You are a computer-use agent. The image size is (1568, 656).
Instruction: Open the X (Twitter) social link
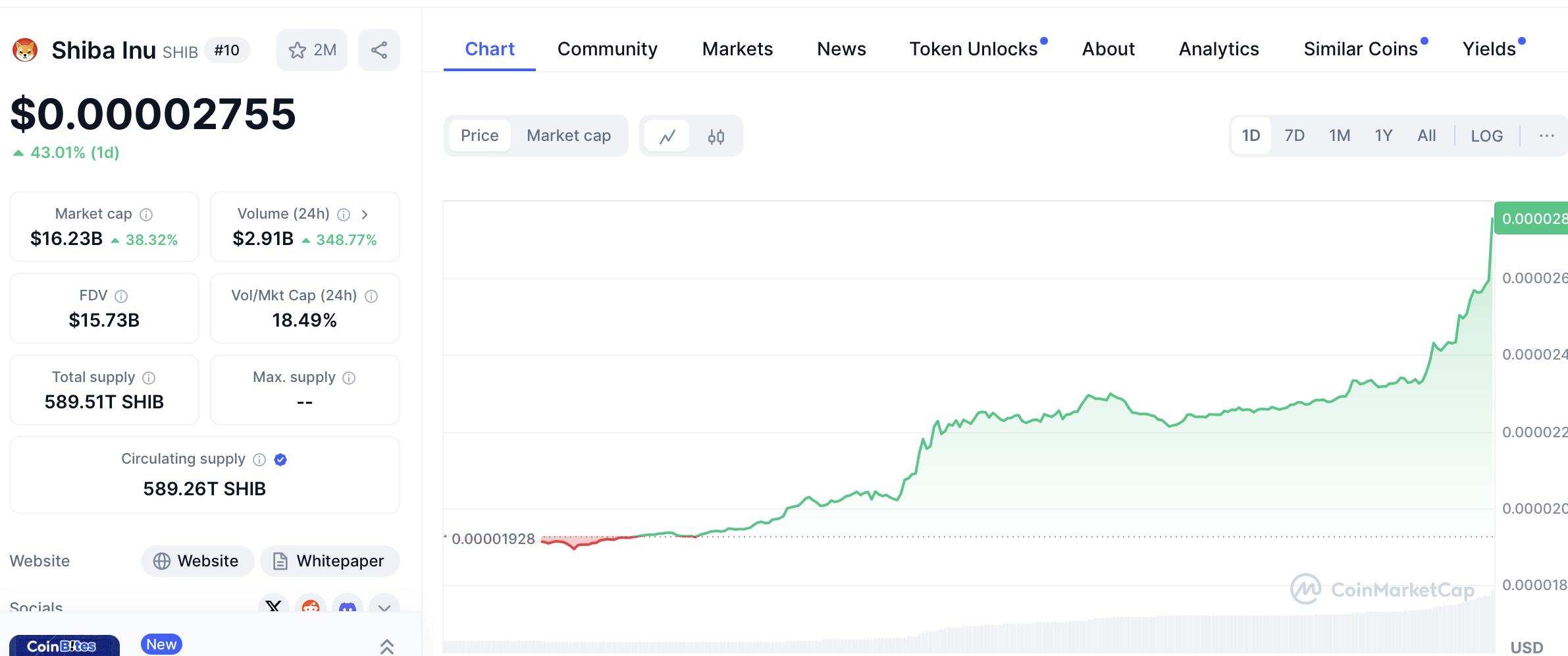tap(274, 605)
